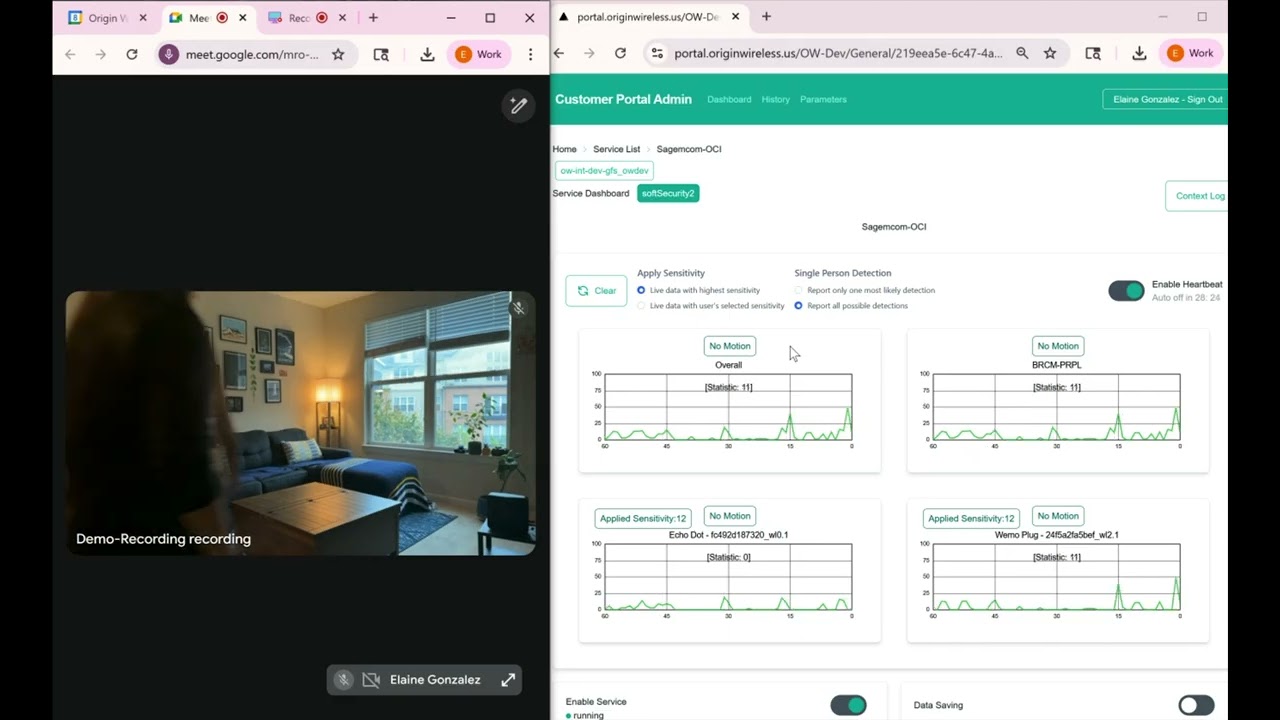The height and width of the screenshot is (720, 1280).
Task: Select Live data with user's selected sensitivity
Action: pos(641,306)
